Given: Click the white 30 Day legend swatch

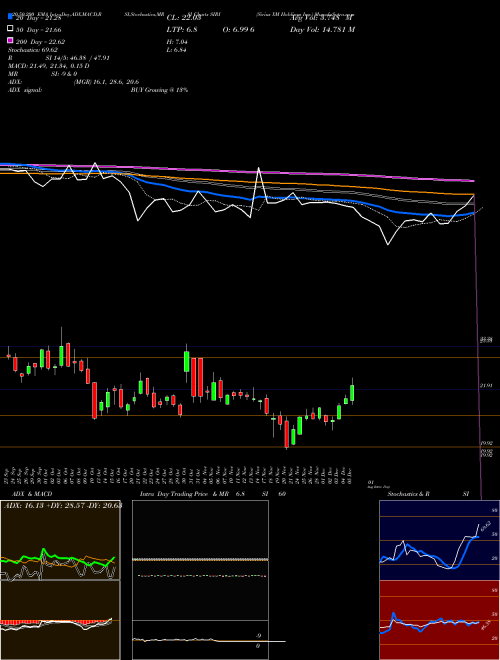Looking at the screenshot, I should tap(11, 29).
